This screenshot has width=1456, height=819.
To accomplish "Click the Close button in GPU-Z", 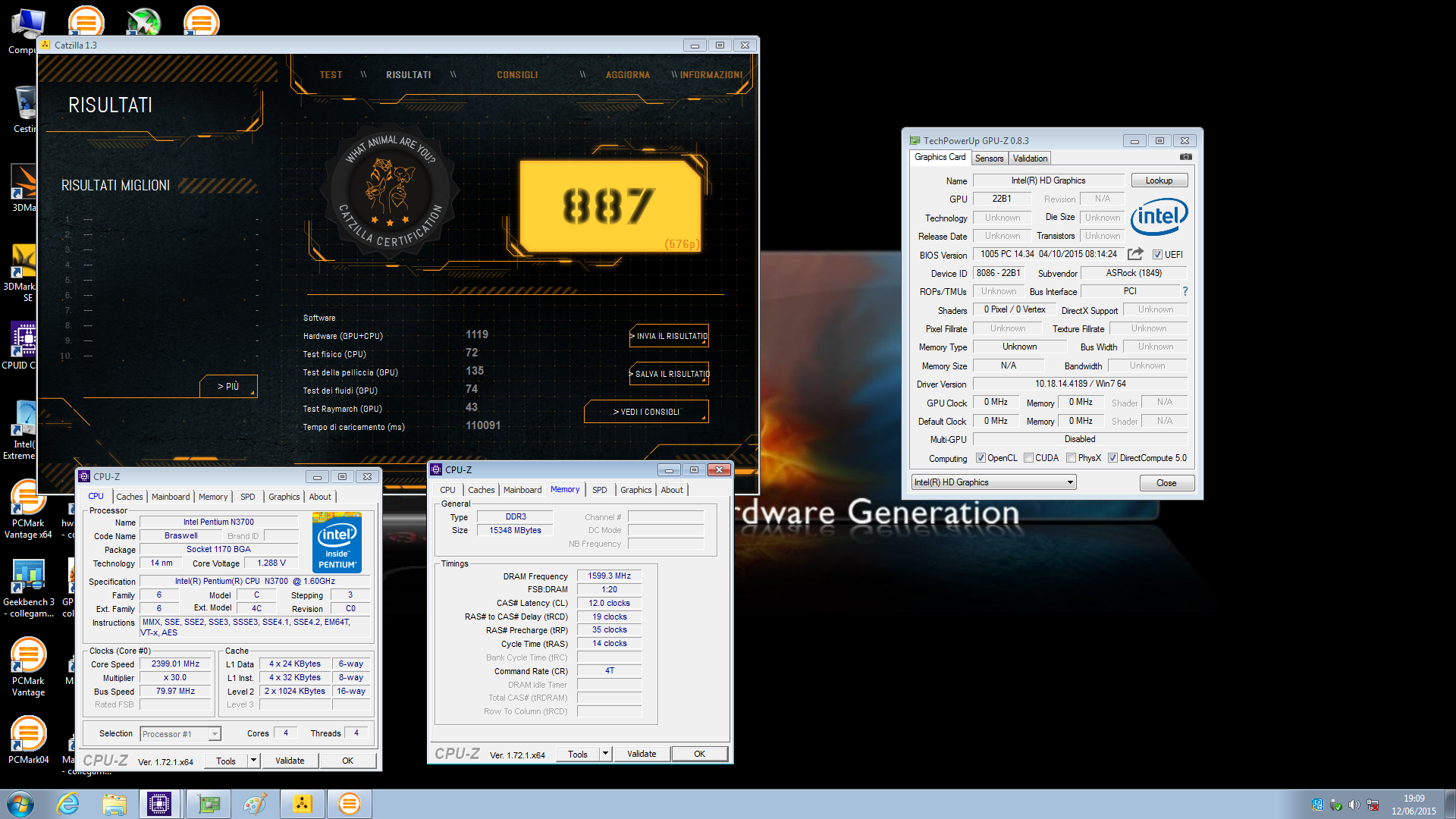I will [1166, 483].
